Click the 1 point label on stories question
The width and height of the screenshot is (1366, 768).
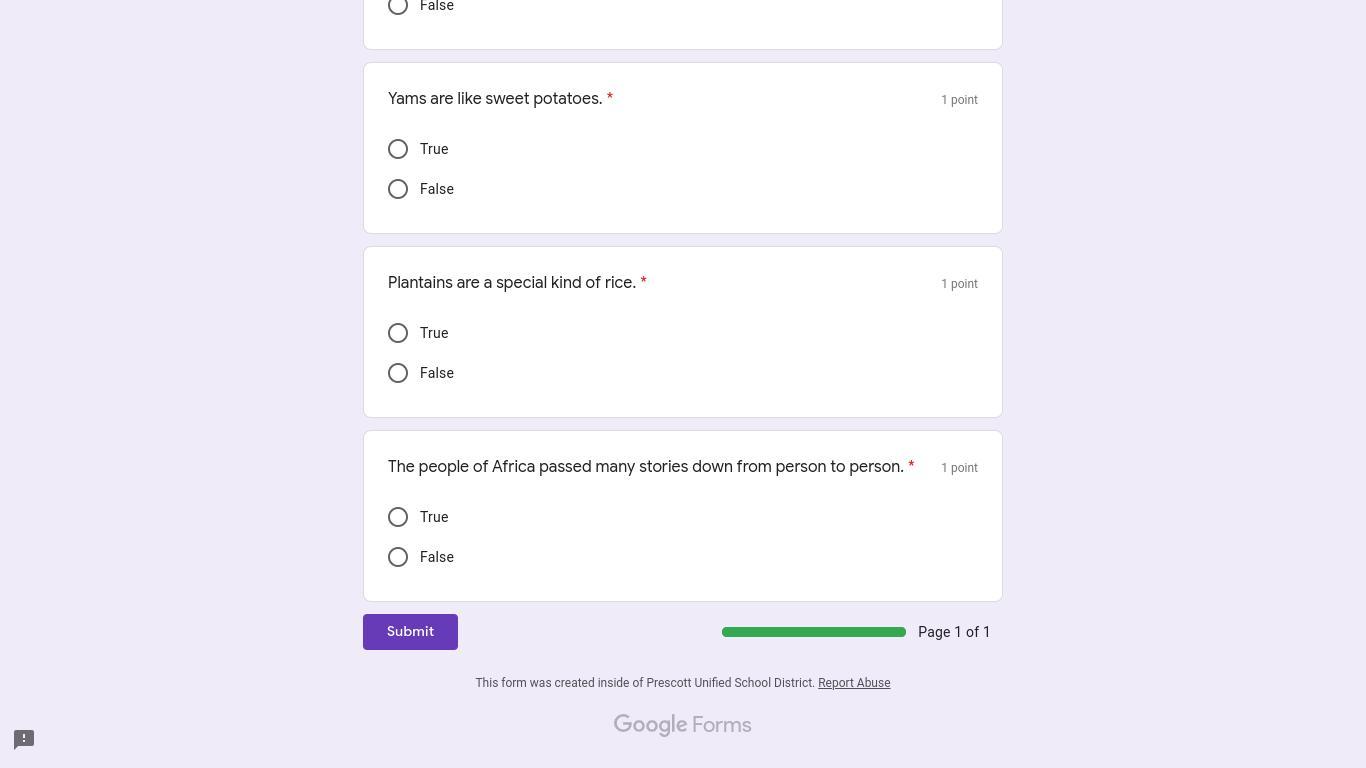point(959,468)
